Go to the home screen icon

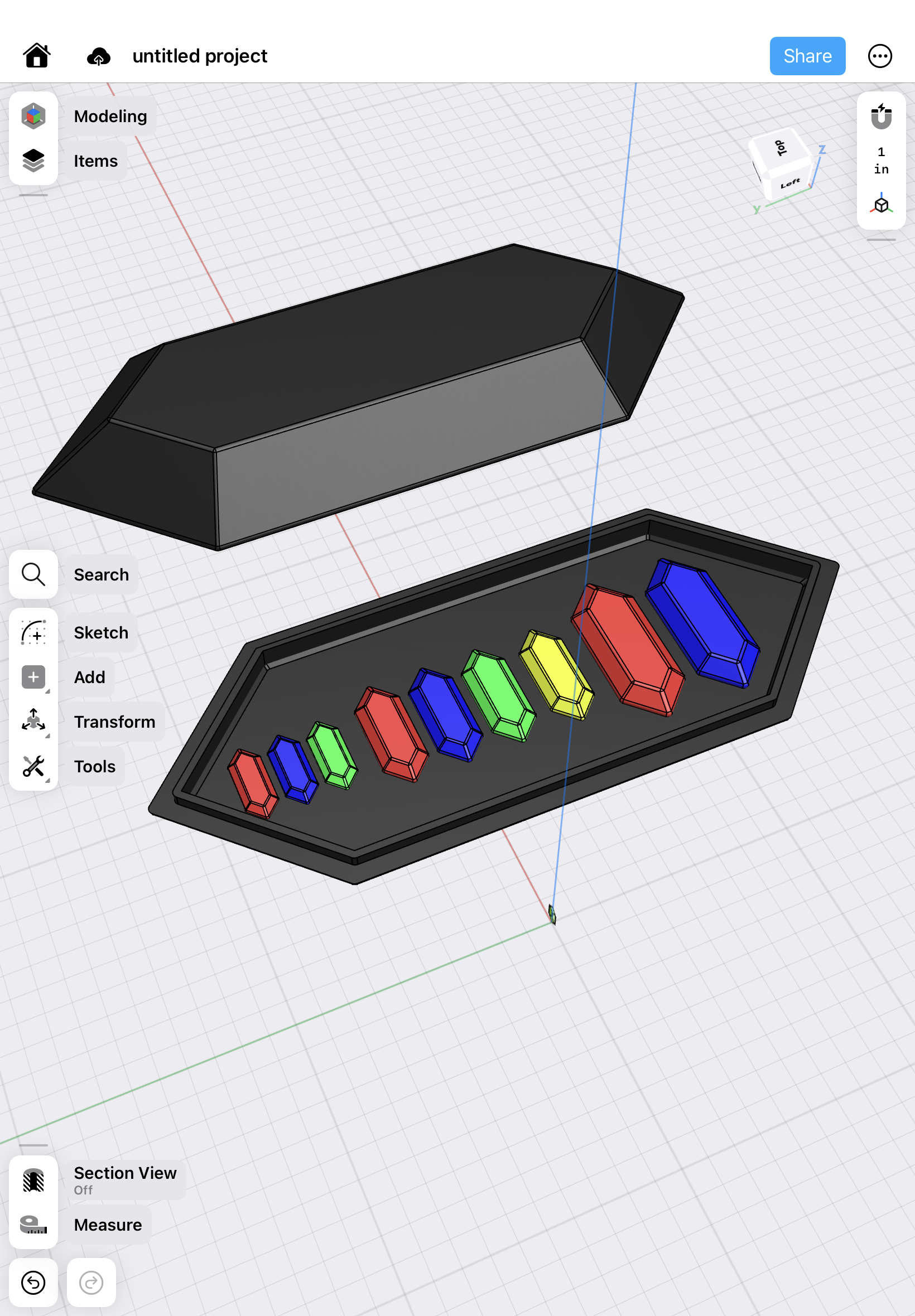click(x=37, y=56)
